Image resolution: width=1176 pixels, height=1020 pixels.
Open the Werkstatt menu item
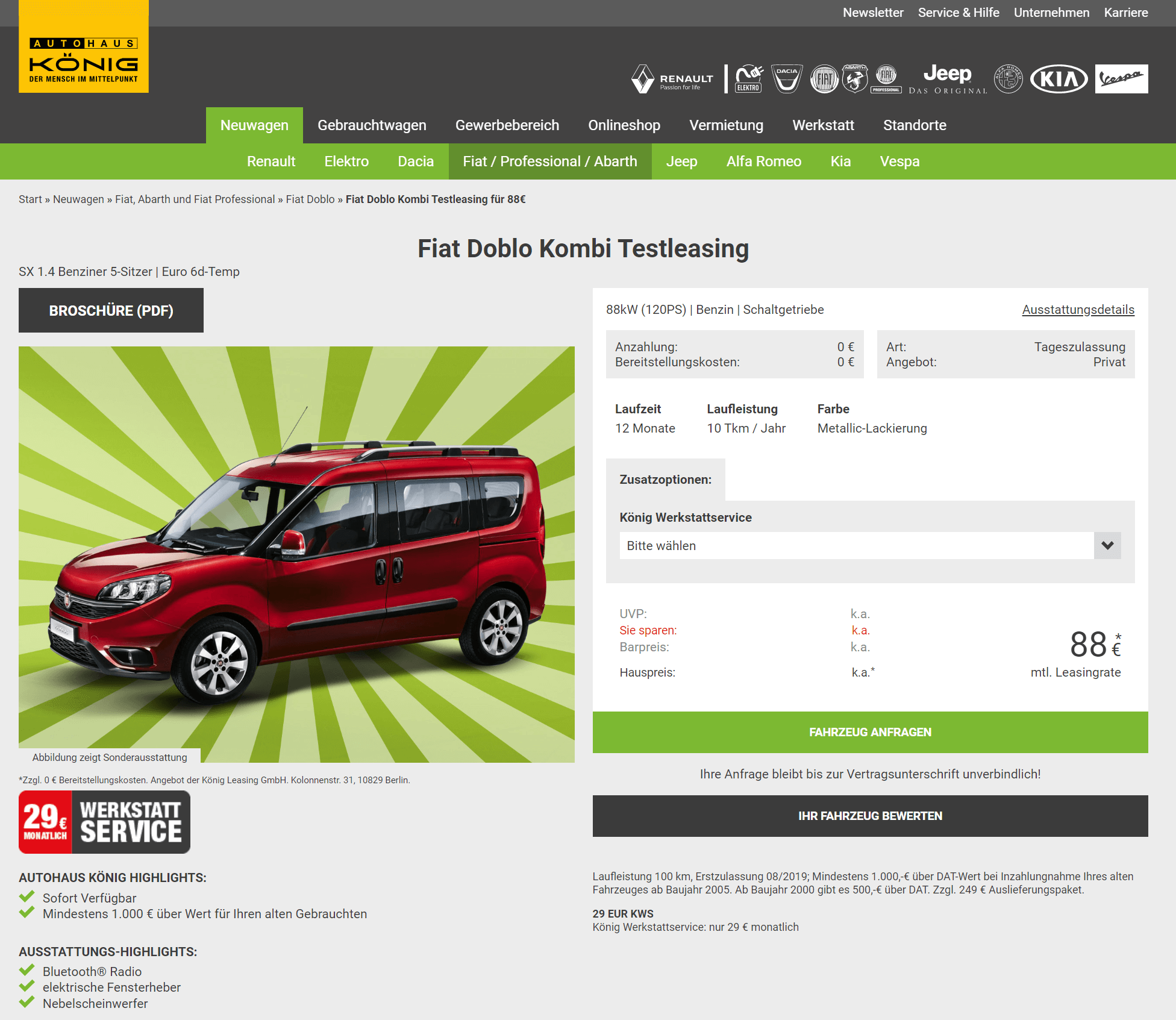[823, 125]
